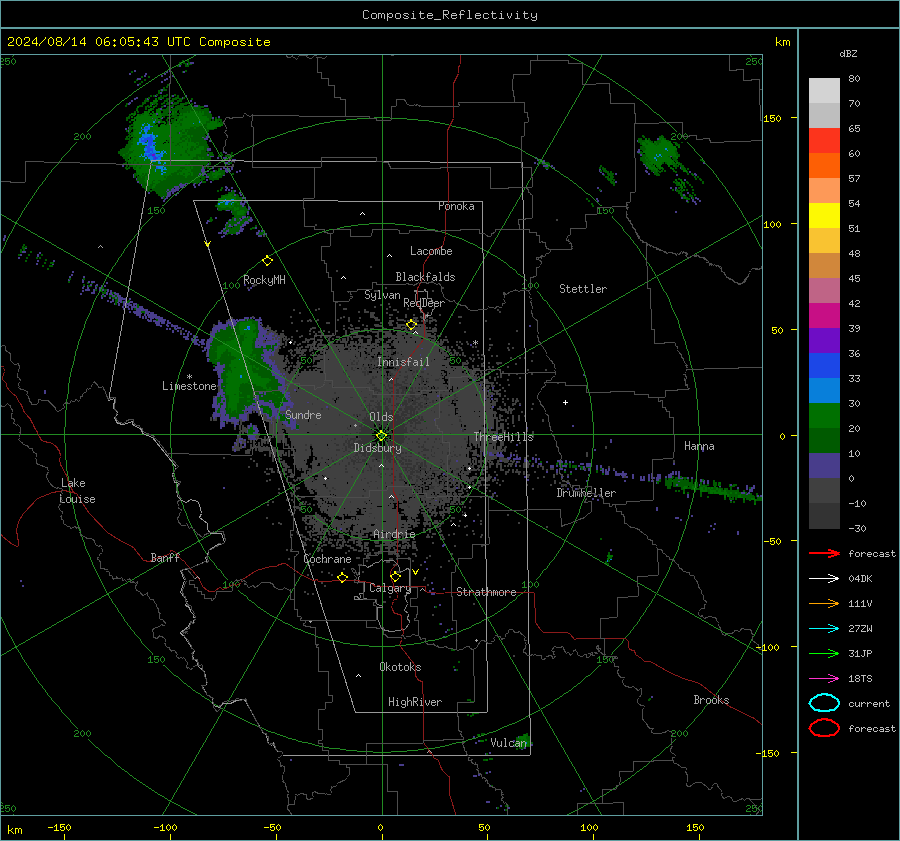
Task: Click the red forecast ellipse icon
Action: tap(824, 728)
